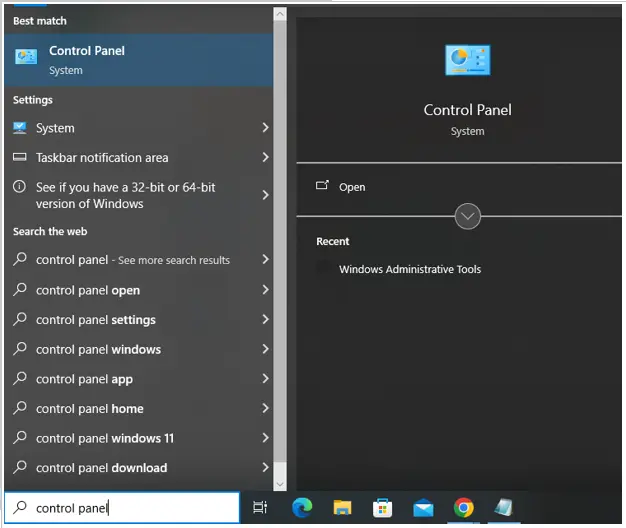Open recent Windows Administrative Tools
This screenshot has height=528, width=626.
(410, 269)
